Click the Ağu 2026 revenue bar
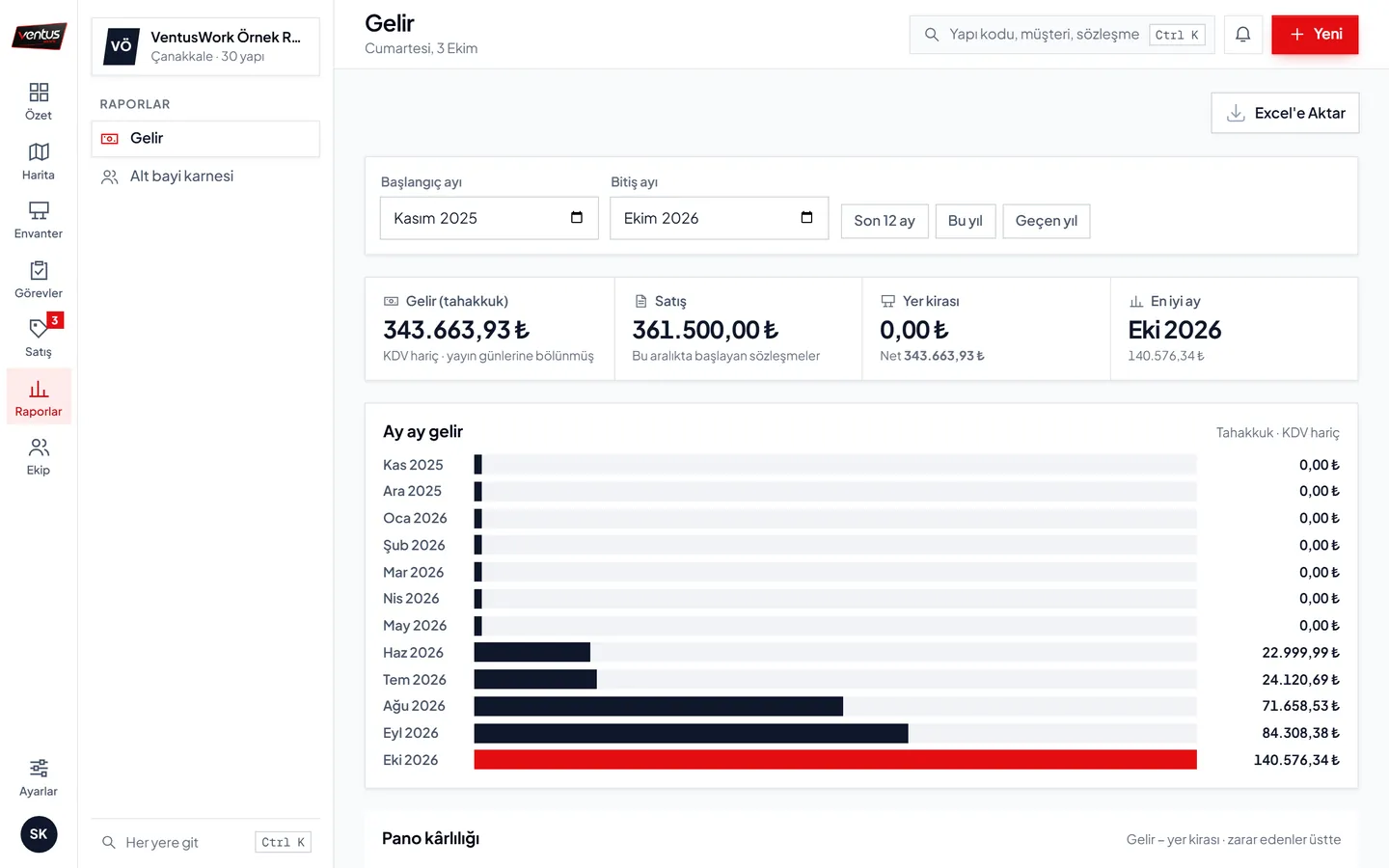The width and height of the screenshot is (1389, 868). coord(659,706)
